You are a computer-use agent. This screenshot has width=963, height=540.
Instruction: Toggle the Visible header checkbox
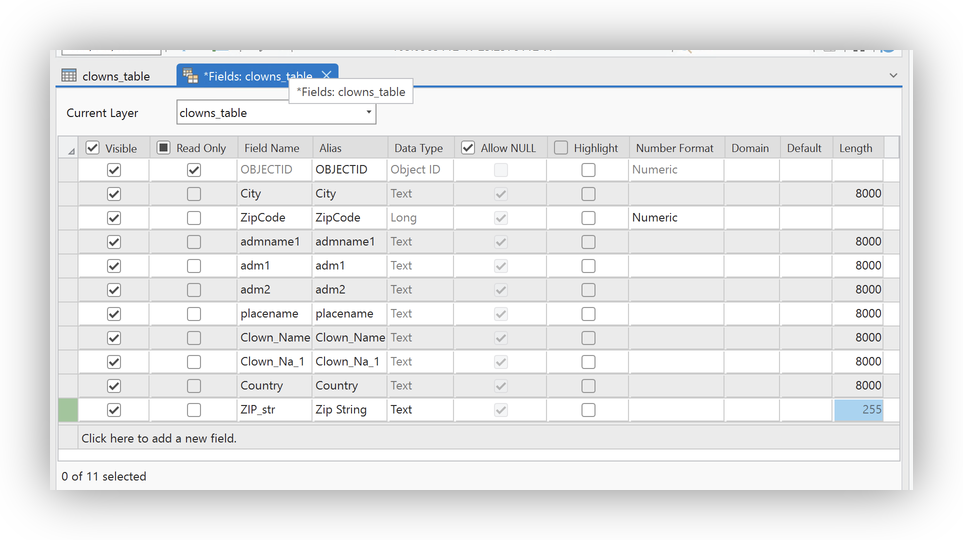tap(93, 148)
